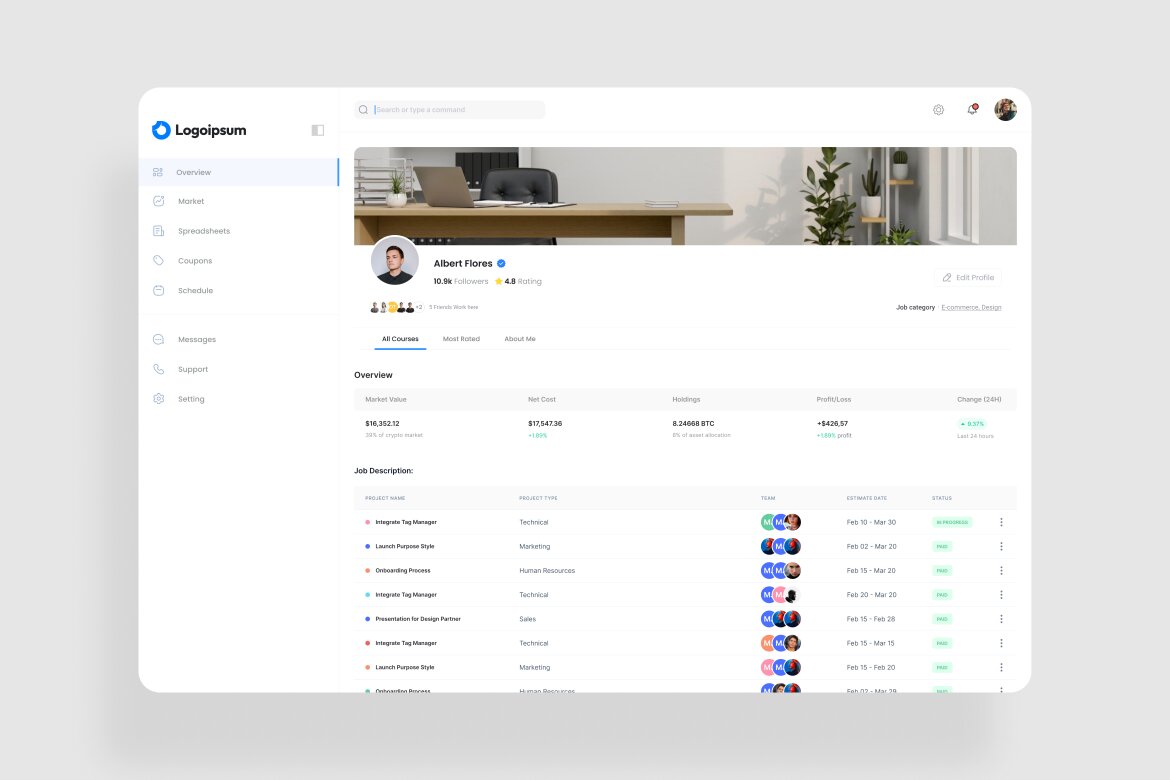Open the Schedule calendar icon
This screenshot has height=780, width=1170.
[157, 291]
